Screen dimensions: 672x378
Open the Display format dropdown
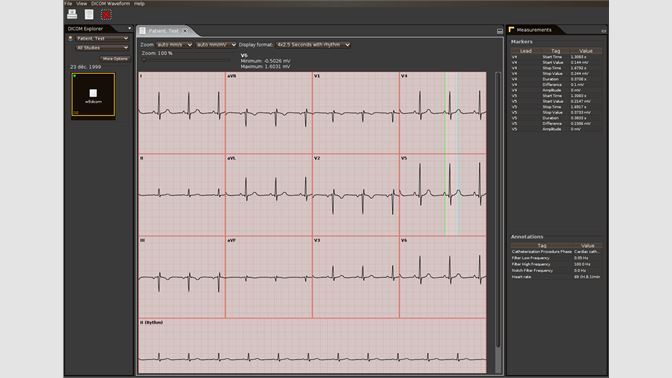[x=313, y=45]
